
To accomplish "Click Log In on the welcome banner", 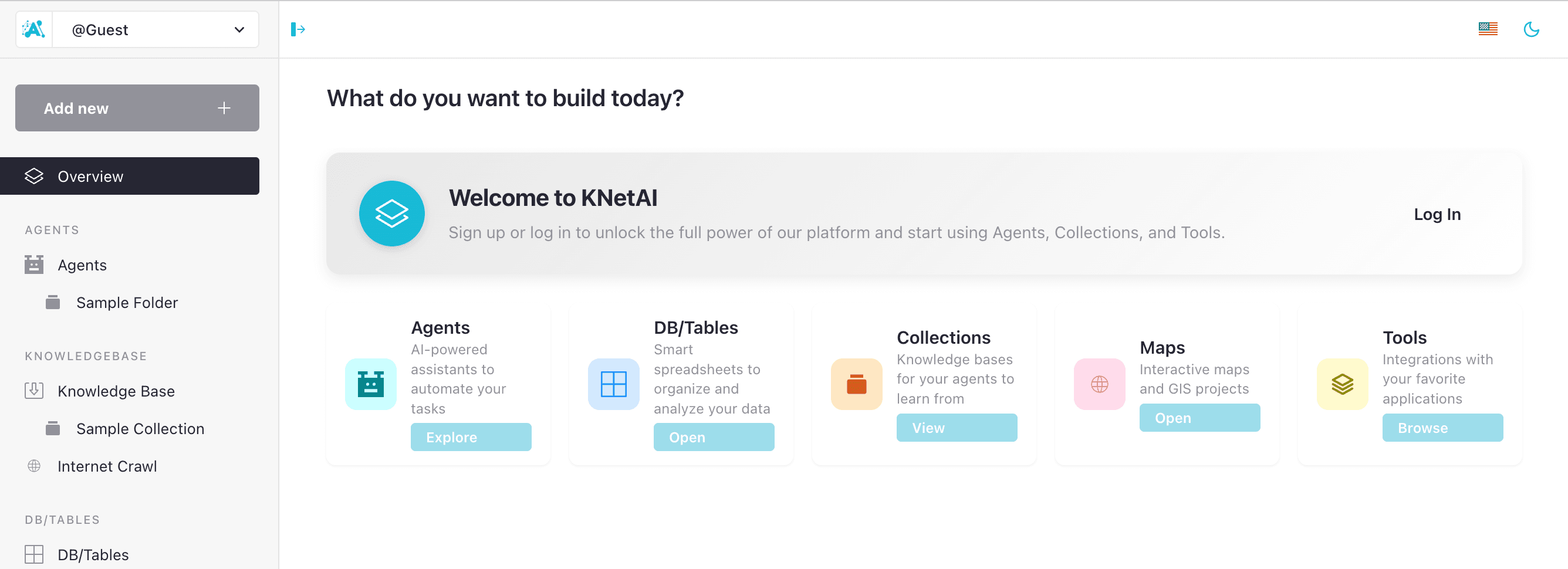I will (x=1437, y=214).
